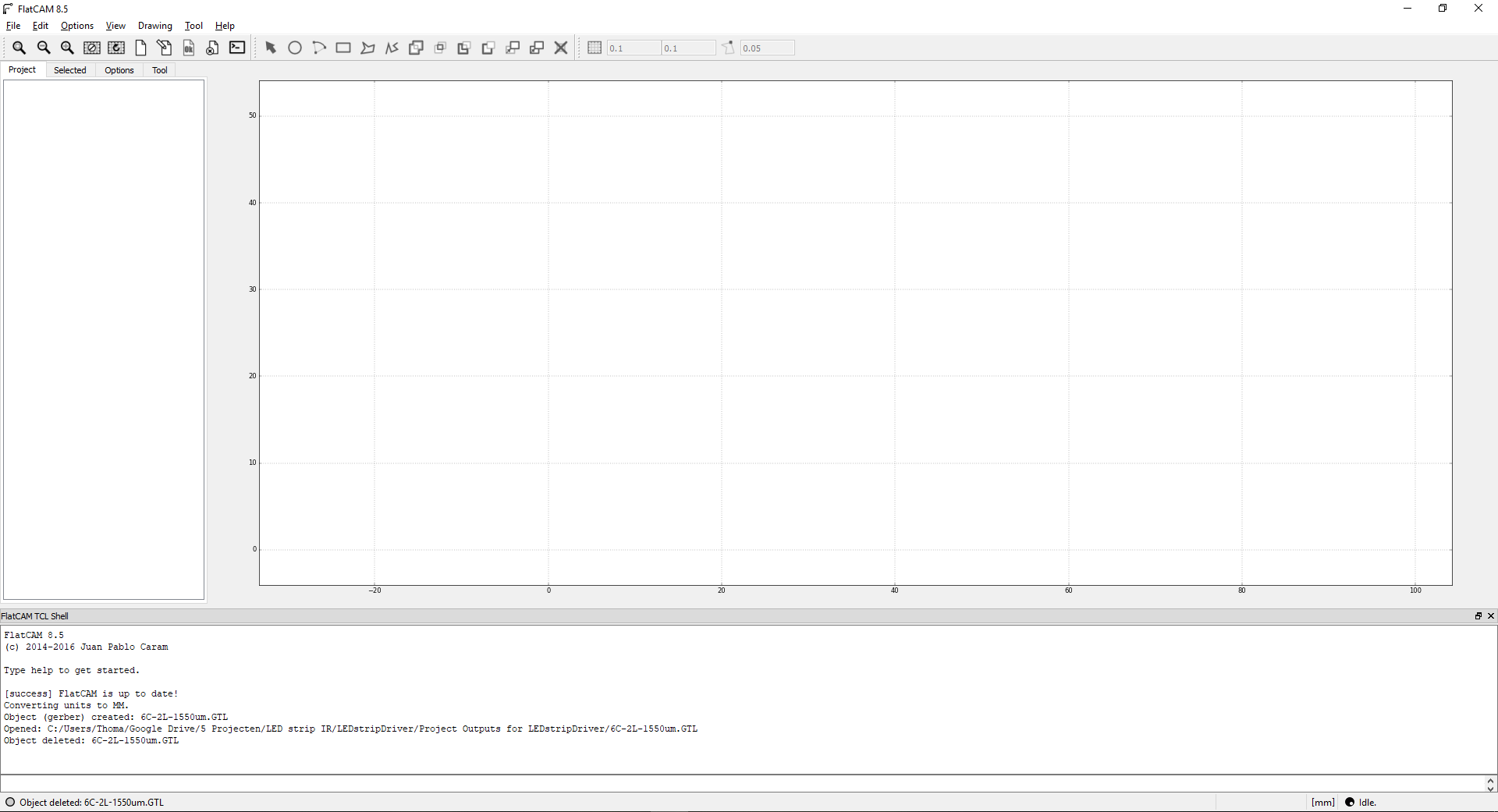Click the Cut Path icon
1498x812 pixels.
pyautogui.click(x=488, y=48)
